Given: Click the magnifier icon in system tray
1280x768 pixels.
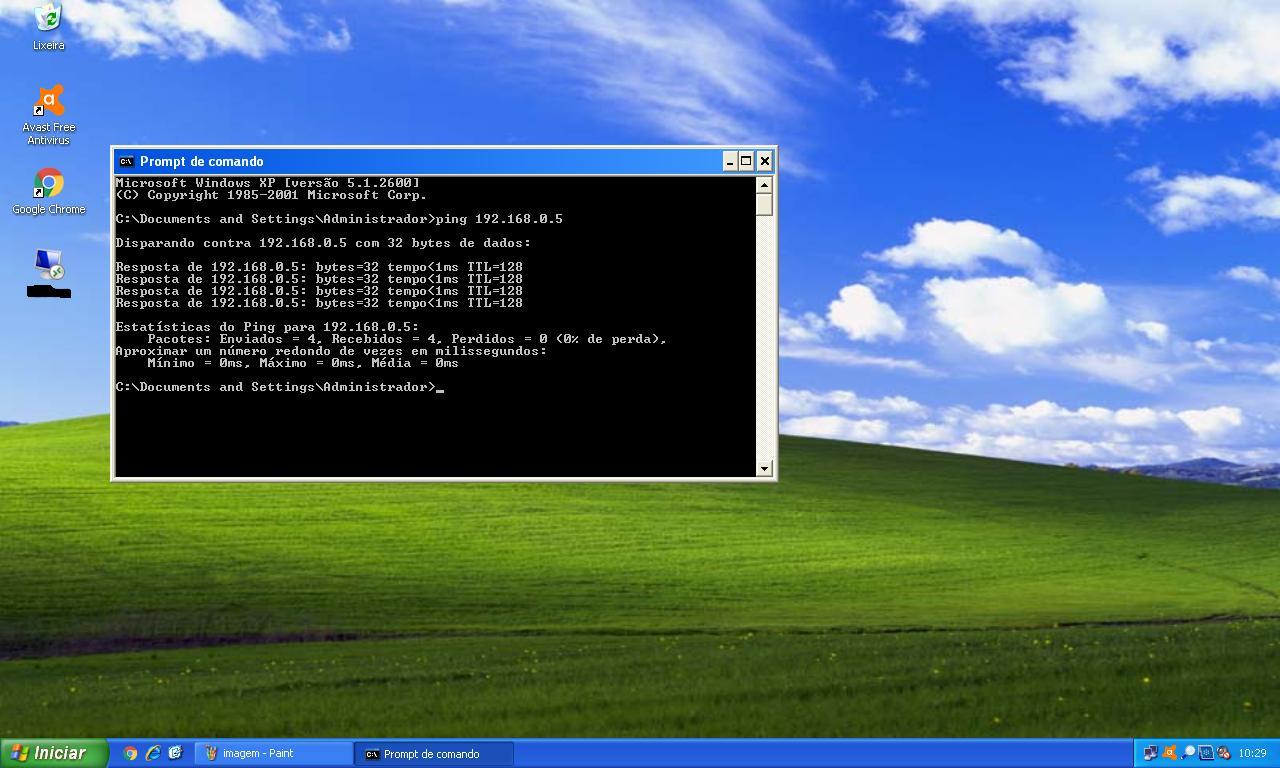Looking at the screenshot, I should tap(1187, 753).
